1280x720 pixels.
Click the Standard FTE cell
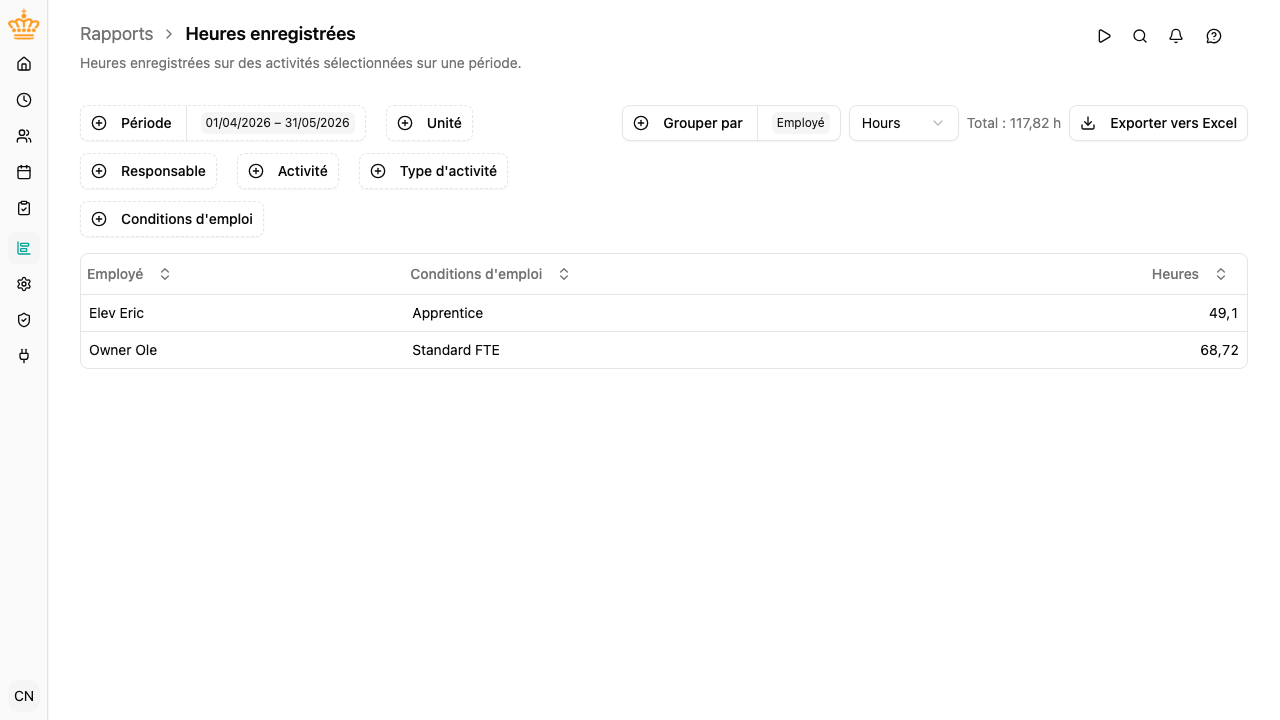[x=456, y=350]
